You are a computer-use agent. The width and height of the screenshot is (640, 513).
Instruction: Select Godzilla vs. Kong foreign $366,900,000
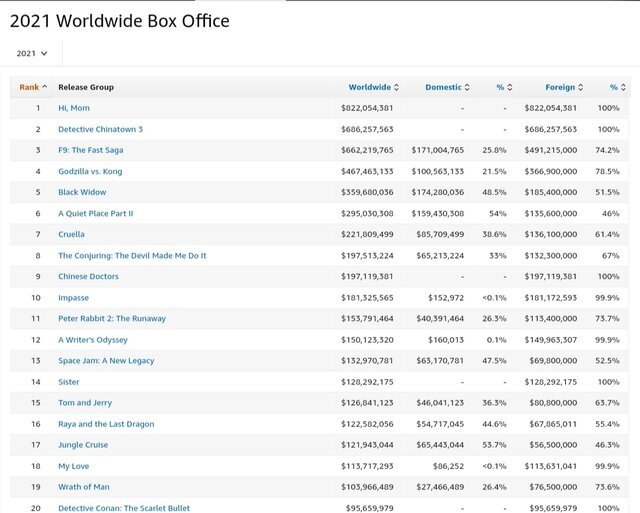[x=551, y=171]
